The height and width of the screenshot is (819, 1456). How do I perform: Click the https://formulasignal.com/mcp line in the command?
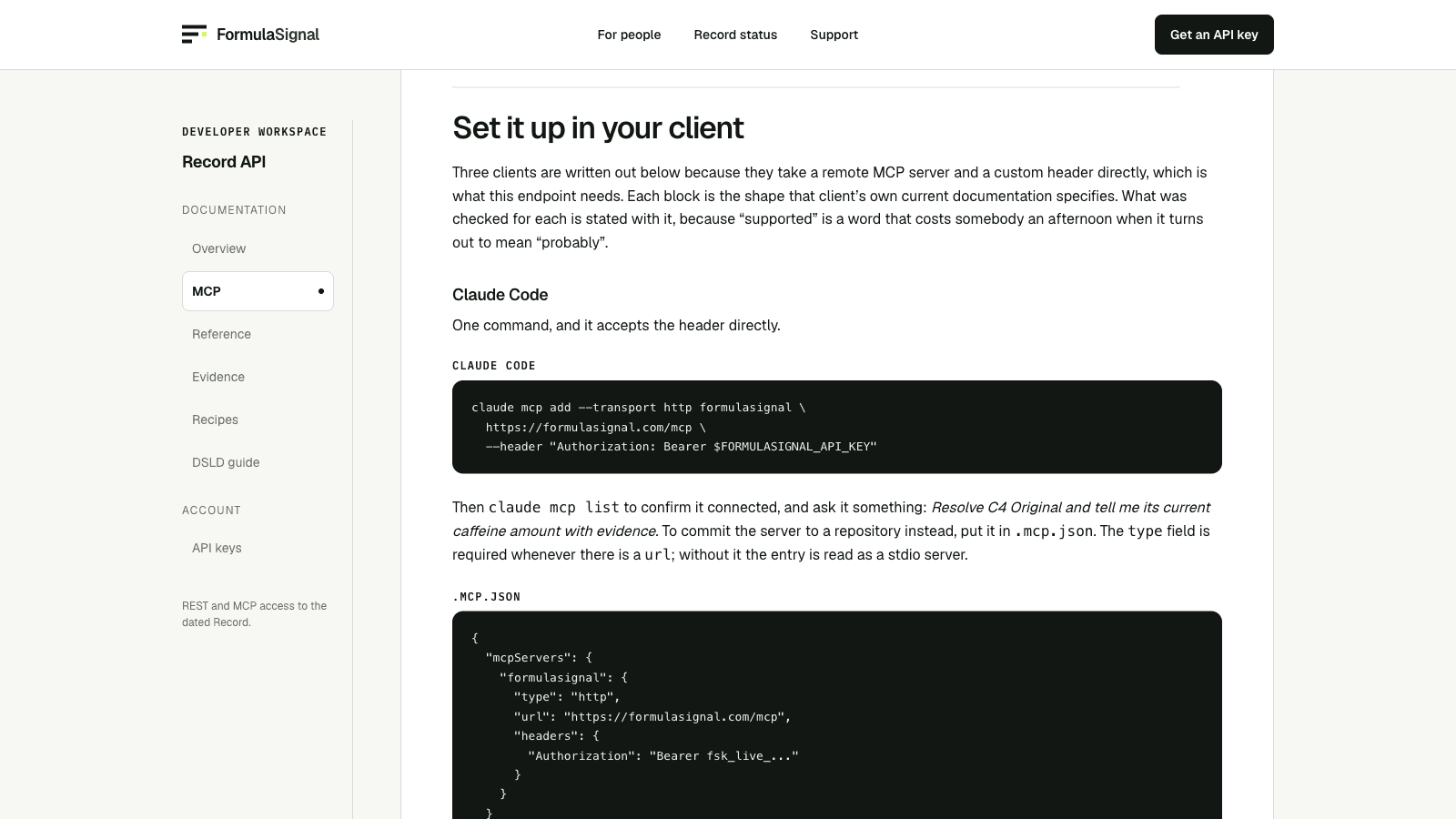(x=595, y=428)
